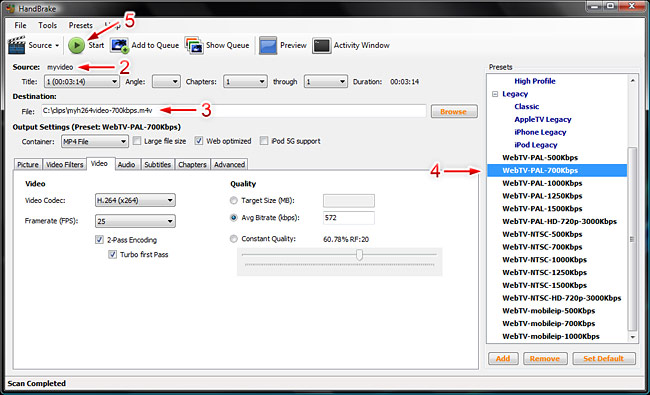Toggle the Turbo first Pass checkbox
Image resolution: width=650 pixels, height=395 pixels.
[112, 254]
